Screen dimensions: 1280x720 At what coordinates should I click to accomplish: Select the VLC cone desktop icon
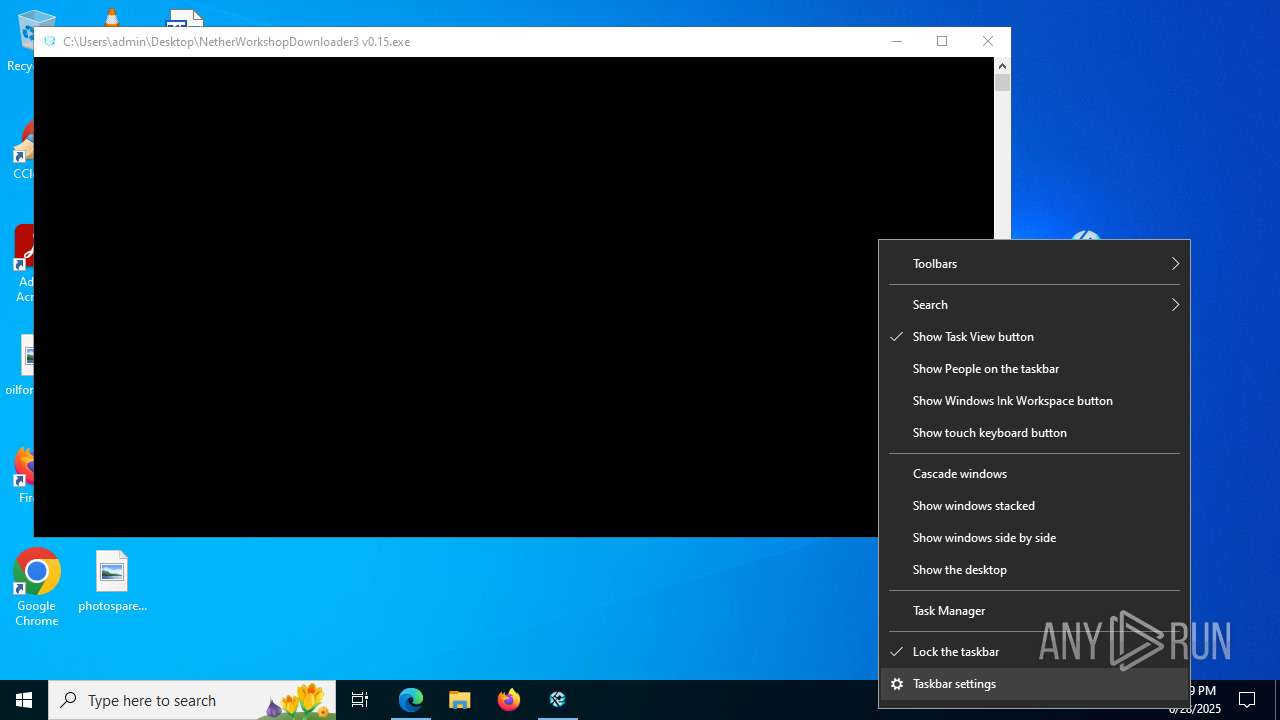(x=111, y=16)
